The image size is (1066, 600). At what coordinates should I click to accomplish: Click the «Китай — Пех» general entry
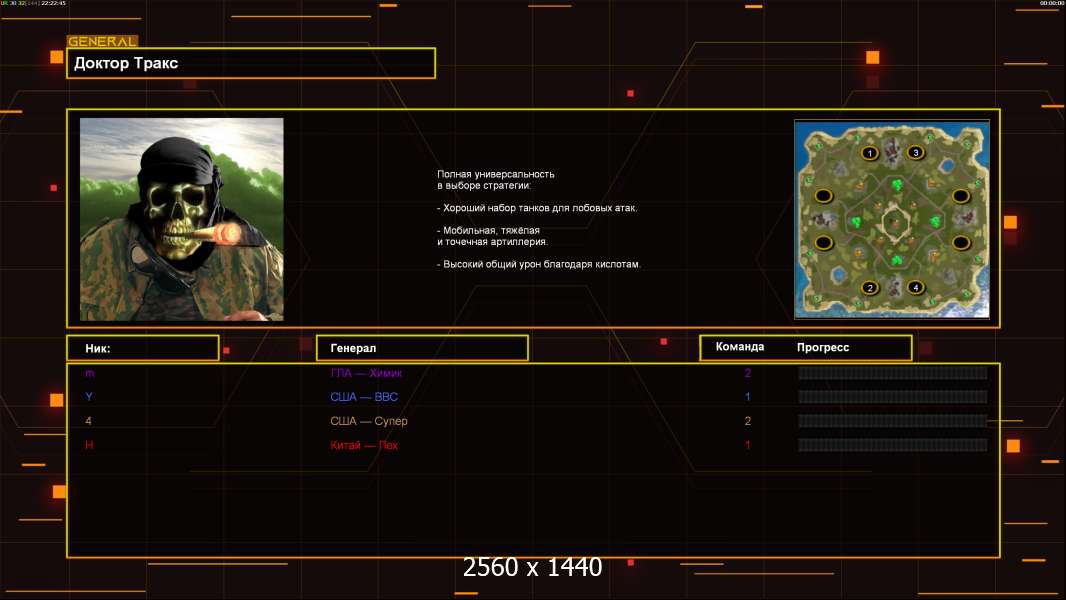tap(364, 445)
